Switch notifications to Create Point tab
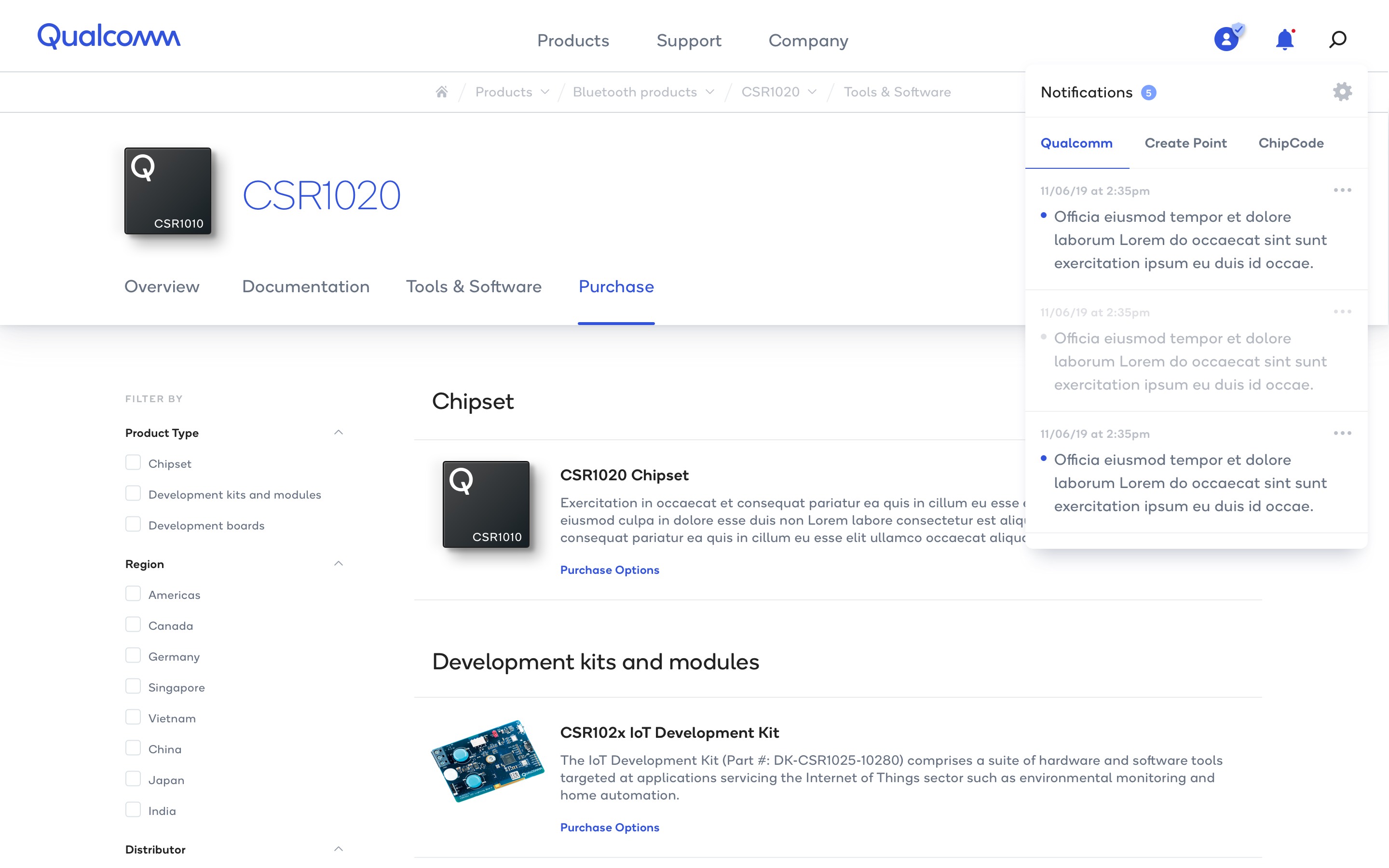 click(1186, 143)
